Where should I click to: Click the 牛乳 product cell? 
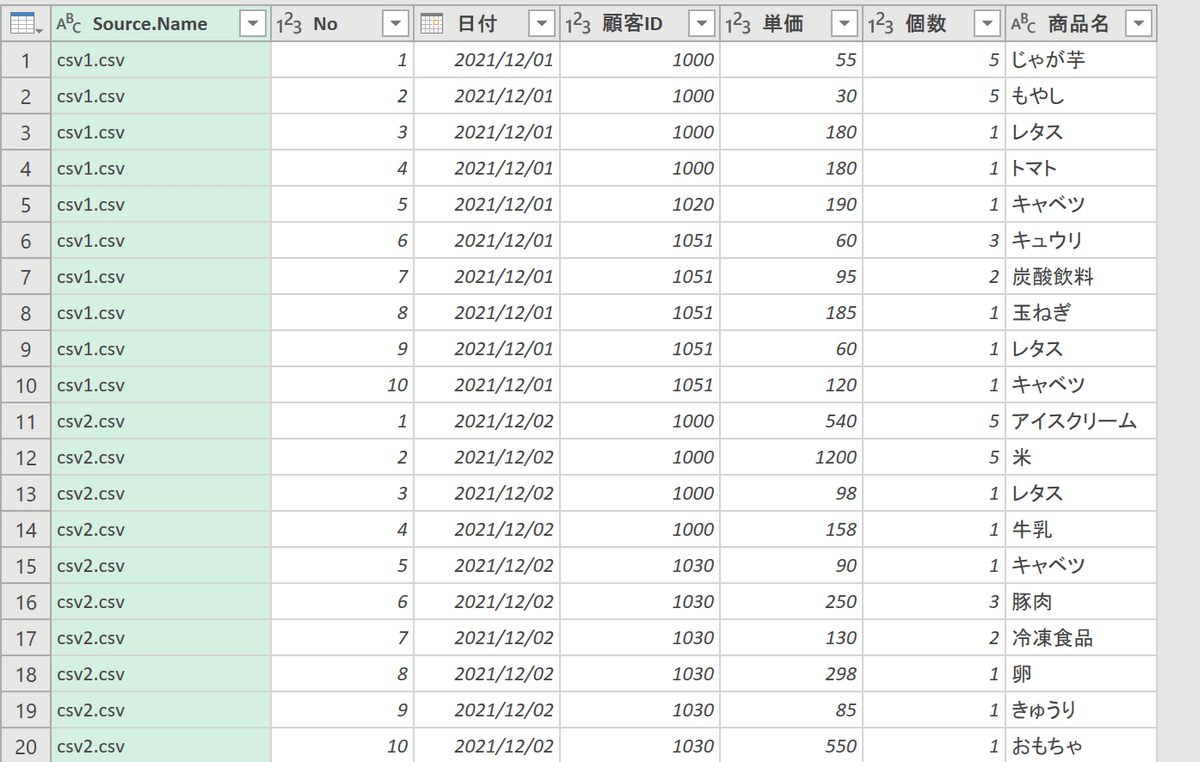click(1080, 529)
